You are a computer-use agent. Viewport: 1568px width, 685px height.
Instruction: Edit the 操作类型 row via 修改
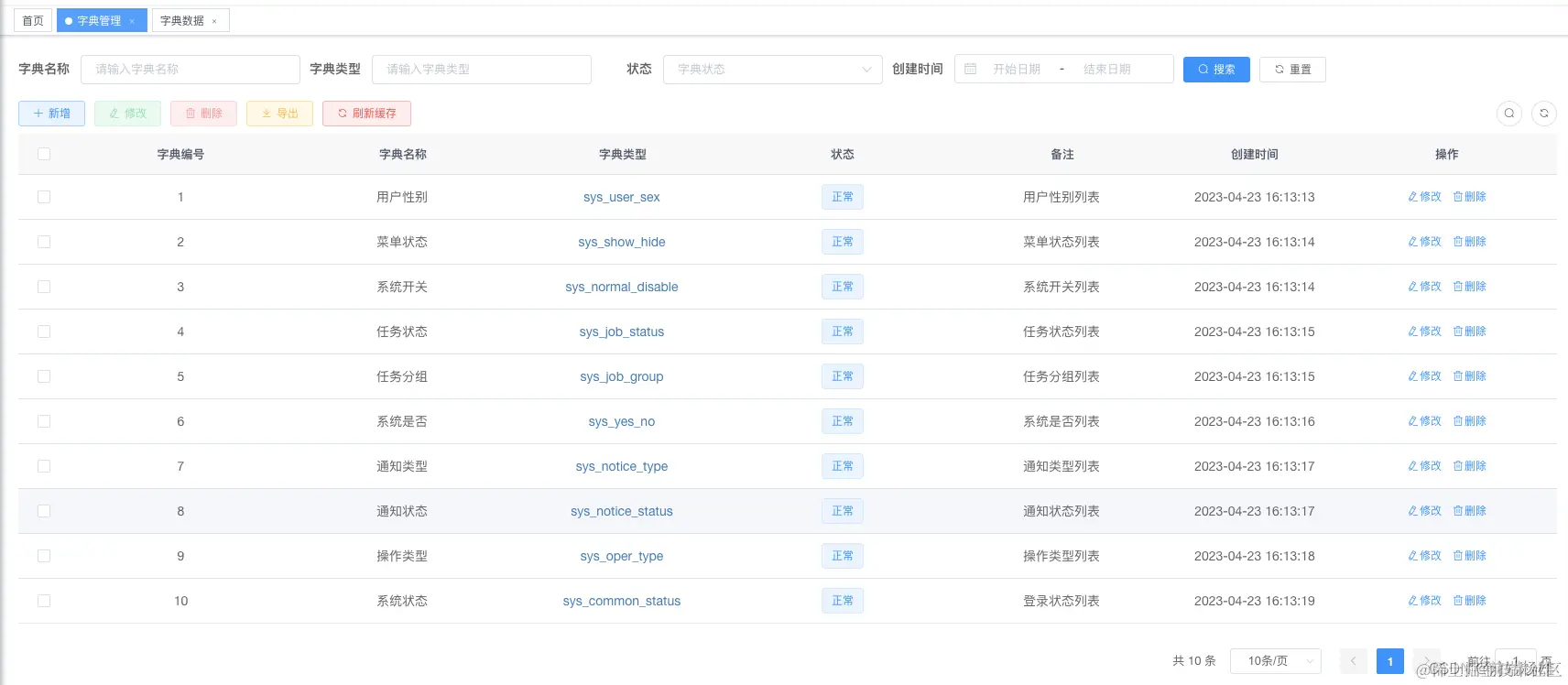pos(1424,556)
